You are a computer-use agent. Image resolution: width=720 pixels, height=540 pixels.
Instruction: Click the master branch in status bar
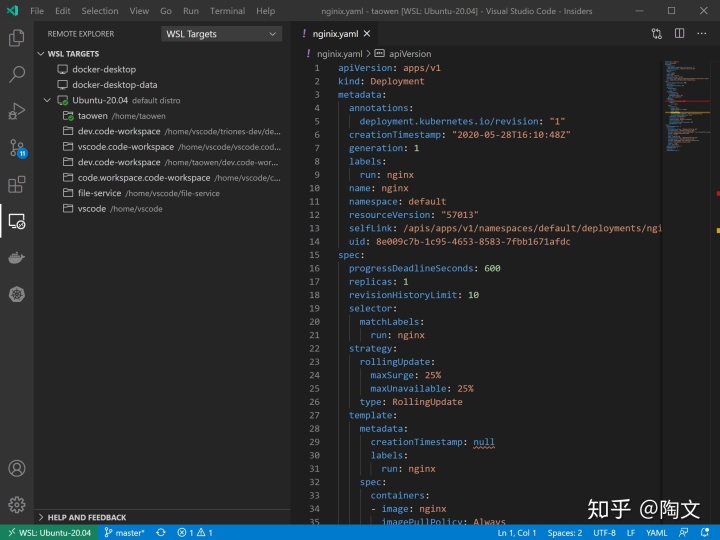pyautogui.click(x=124, y=533)
